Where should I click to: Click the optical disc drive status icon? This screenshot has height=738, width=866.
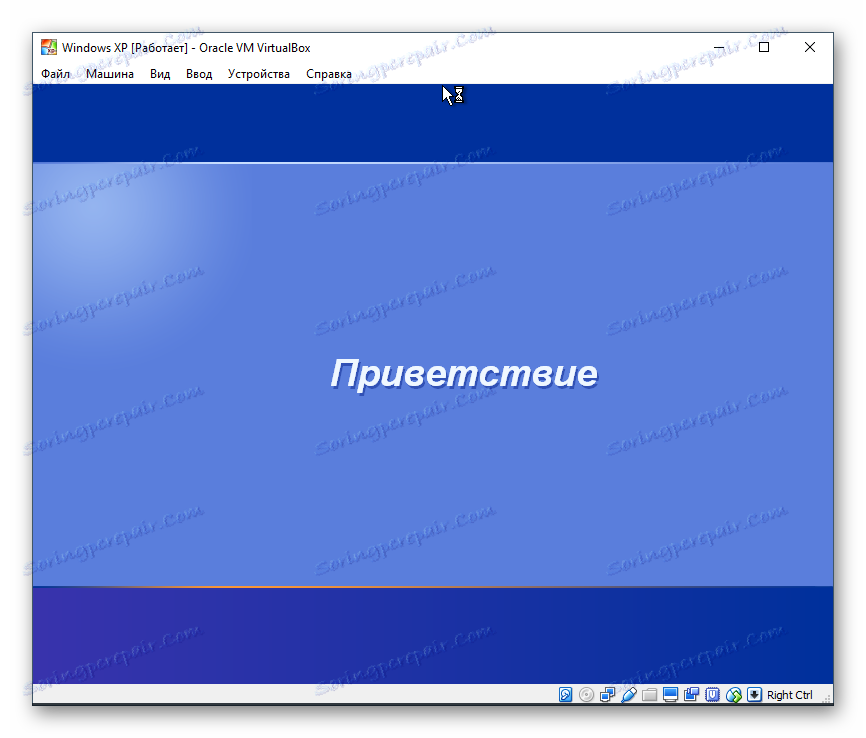(x=586, y=694)
